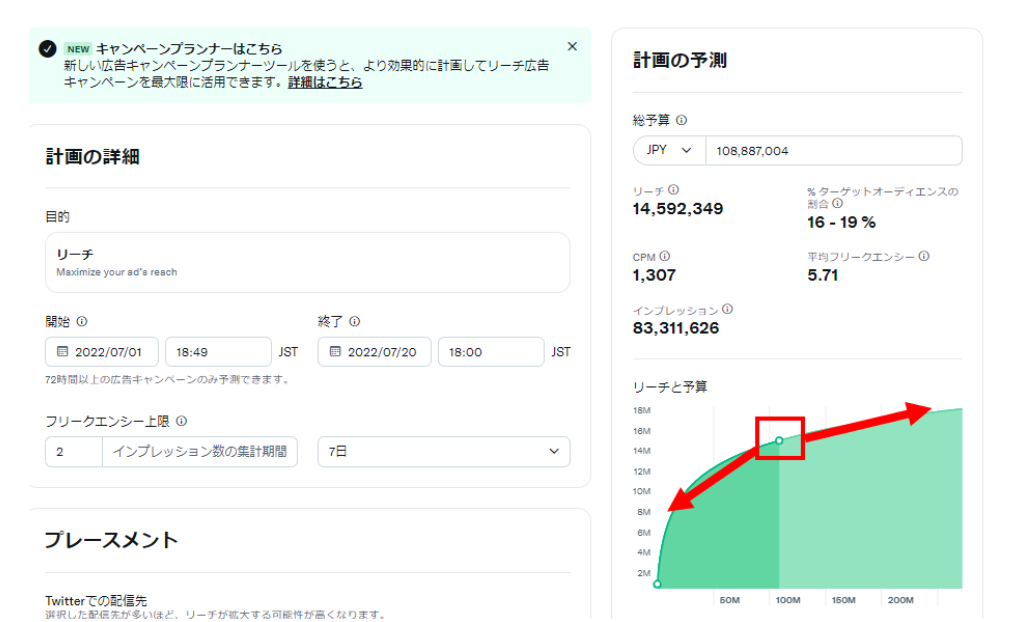Click the total budget field 108,887,004
This screenshot has height=622, width=1011.
832,151
